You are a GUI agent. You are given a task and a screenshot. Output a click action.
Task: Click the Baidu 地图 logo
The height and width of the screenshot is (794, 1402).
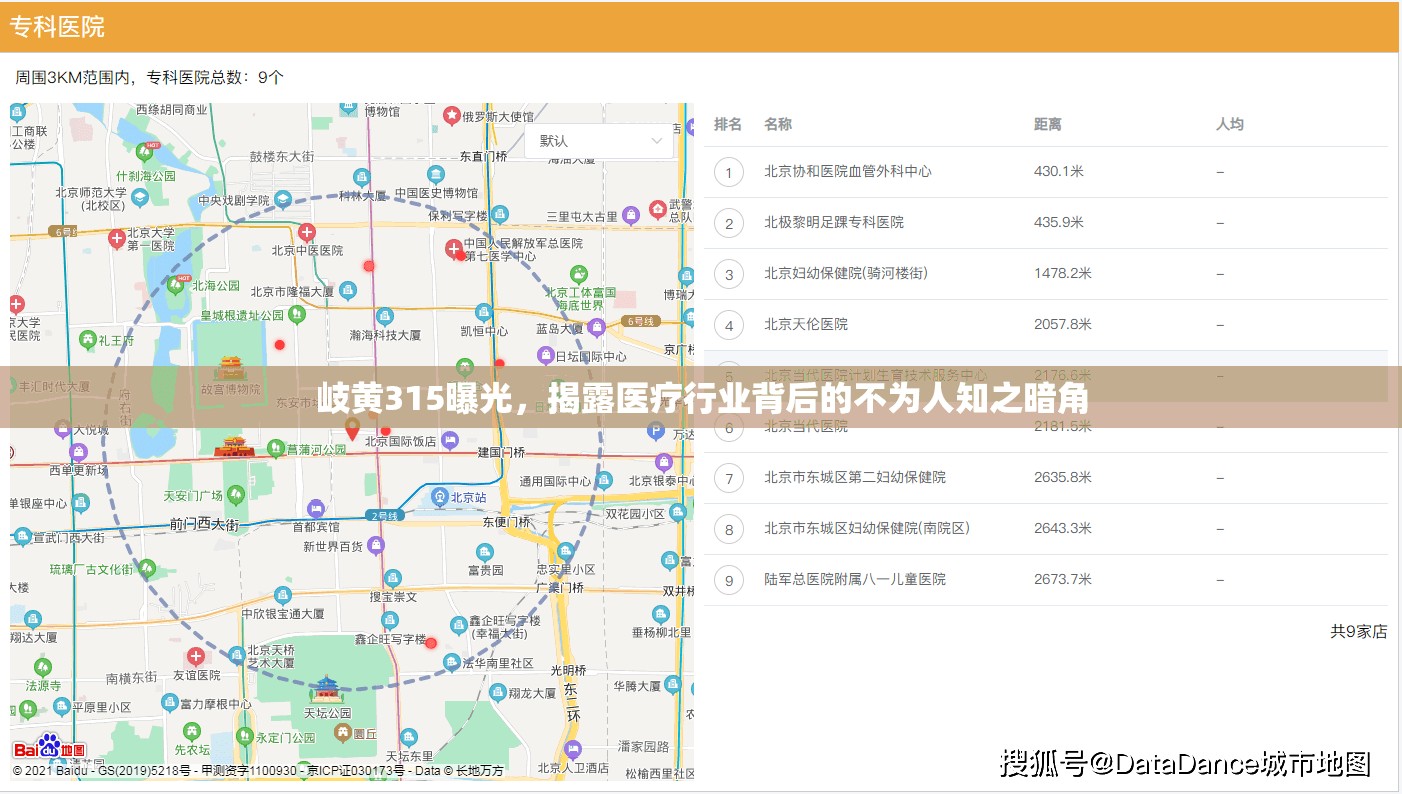(x=50, y=749)
